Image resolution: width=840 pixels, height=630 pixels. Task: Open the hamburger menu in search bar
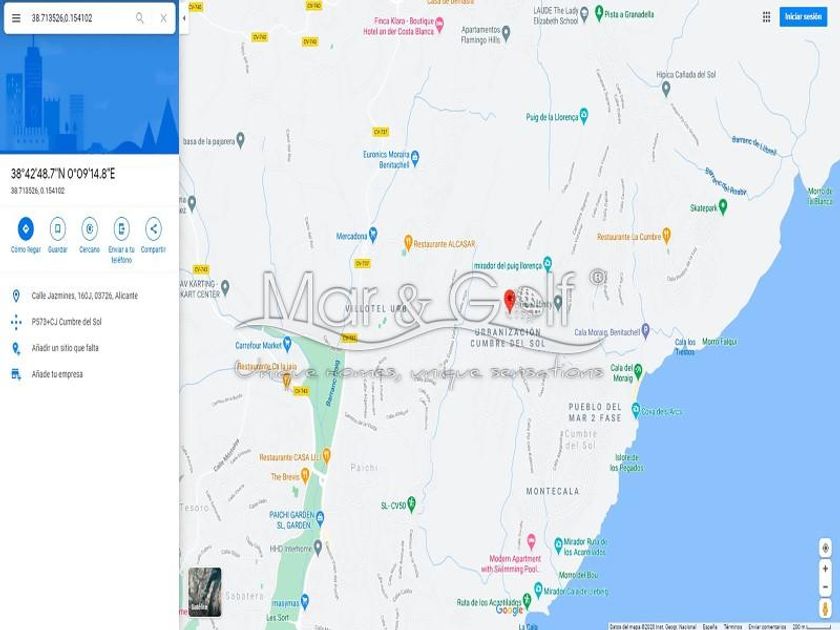[16, 18]
